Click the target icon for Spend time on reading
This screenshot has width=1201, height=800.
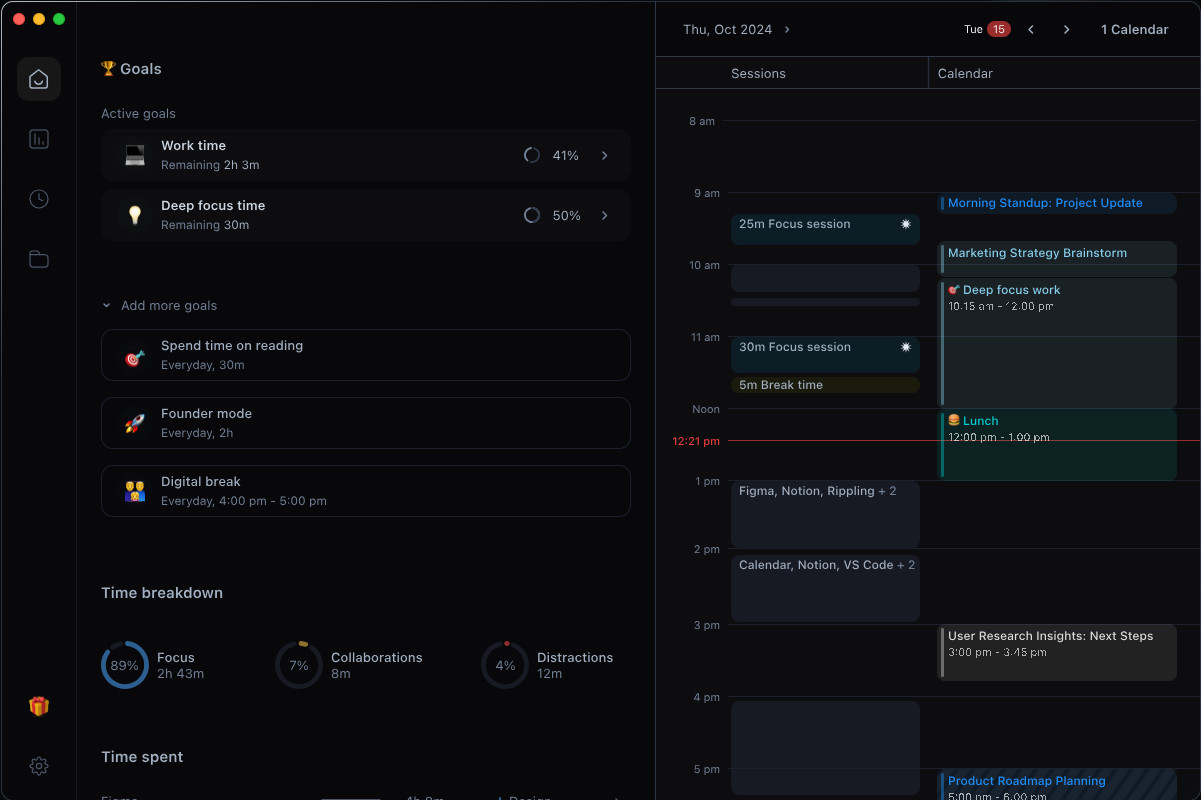(135, 357)
